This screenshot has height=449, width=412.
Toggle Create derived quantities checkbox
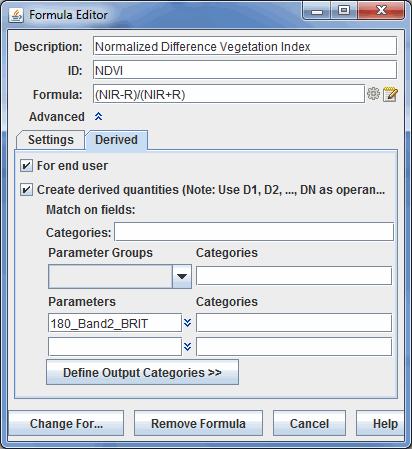[26, 190]
